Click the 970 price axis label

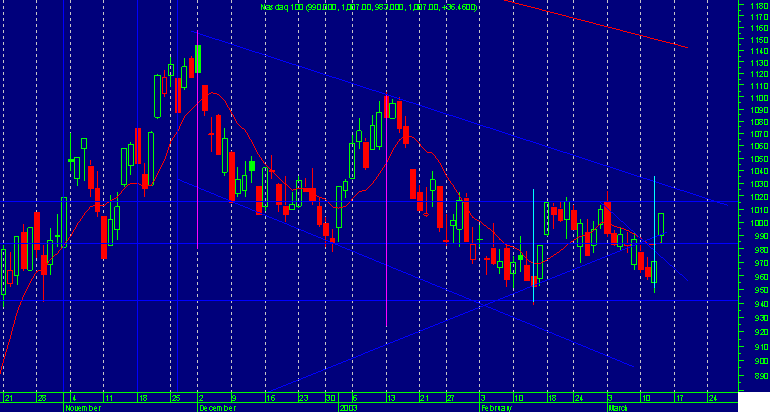[x=761, y=263]
